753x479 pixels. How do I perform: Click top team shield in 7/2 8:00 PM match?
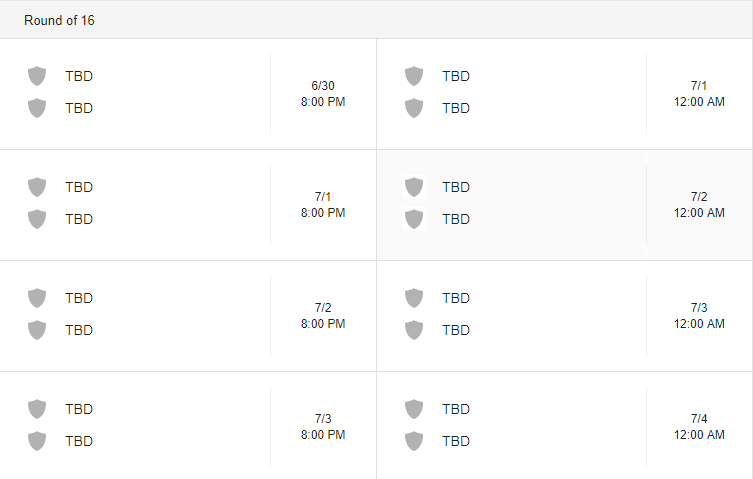(x=37, y=298)
